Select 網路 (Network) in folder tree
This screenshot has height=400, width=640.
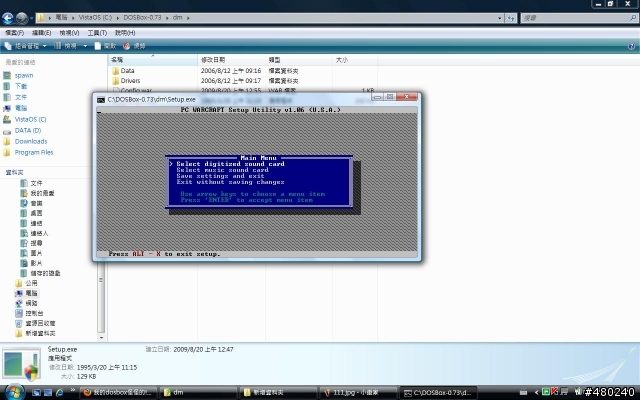(x=30, y=303)
